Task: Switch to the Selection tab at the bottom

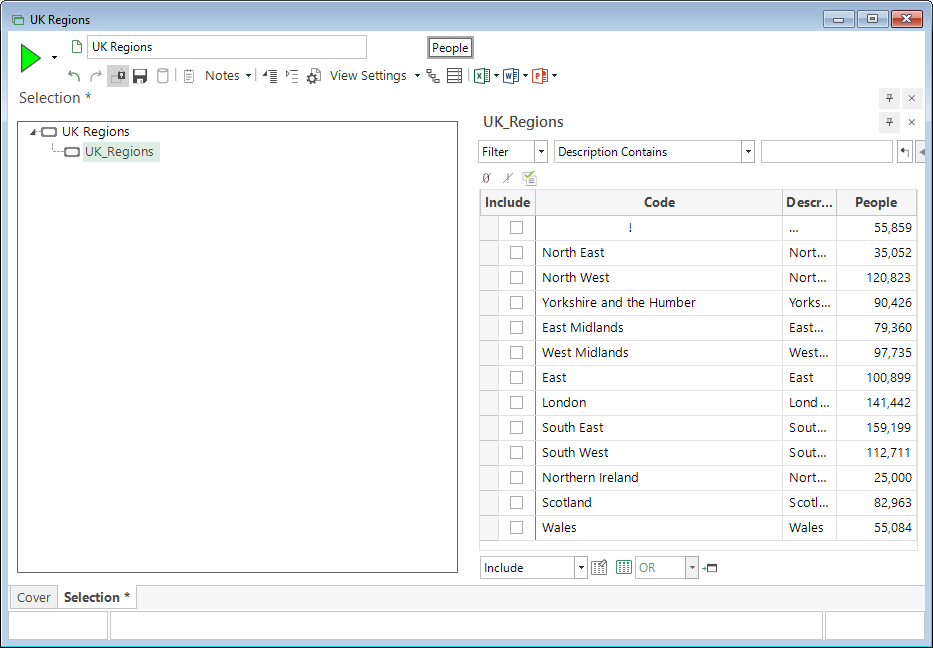Action: (x=97, y=597)
